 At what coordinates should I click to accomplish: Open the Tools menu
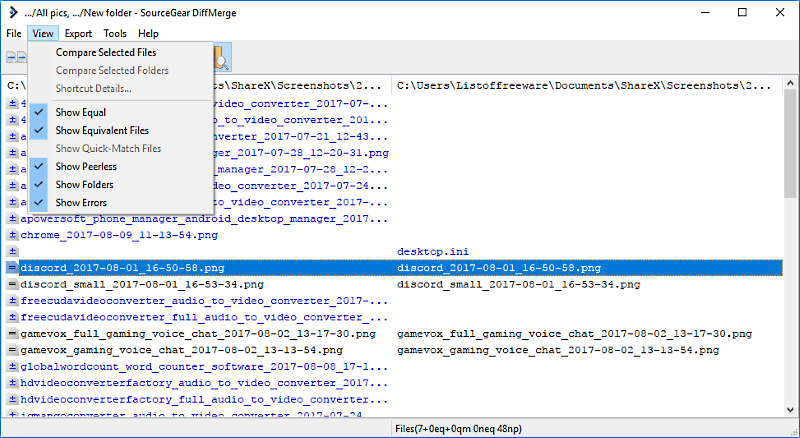tap(115, 33)
